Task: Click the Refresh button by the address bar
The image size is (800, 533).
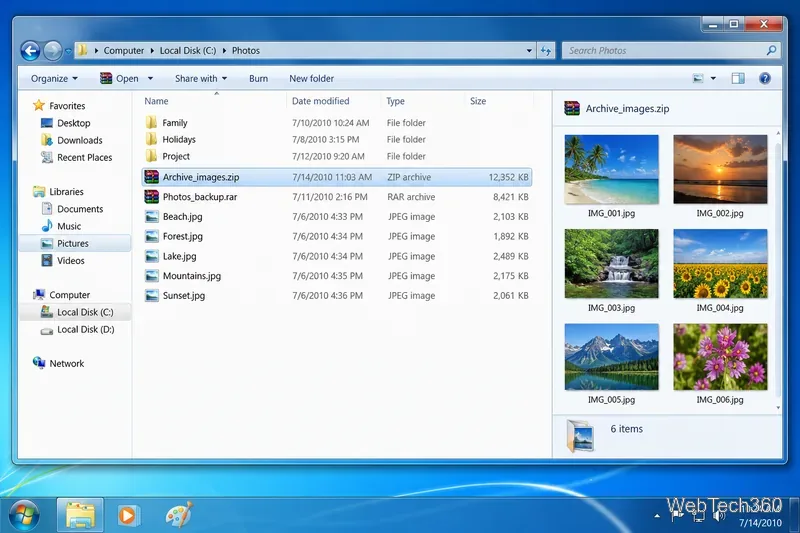Action: tap(546, 50)
